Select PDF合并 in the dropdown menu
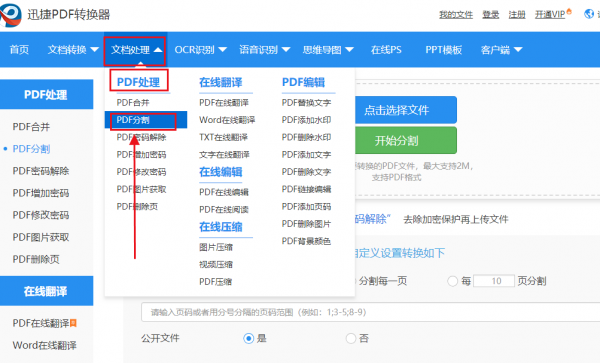 click(x=133, y=103)
